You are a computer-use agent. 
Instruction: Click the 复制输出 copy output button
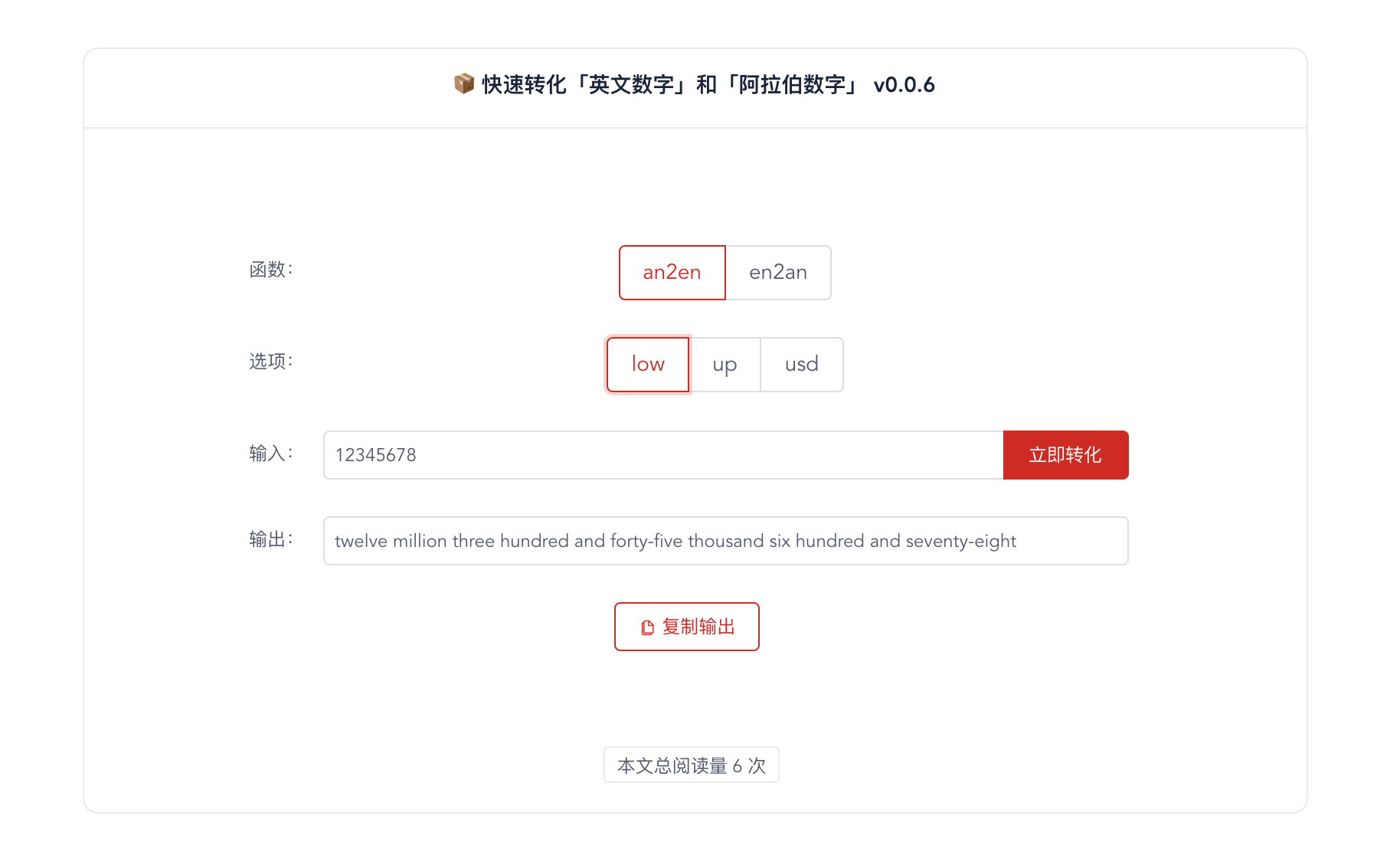click(686, 626)
